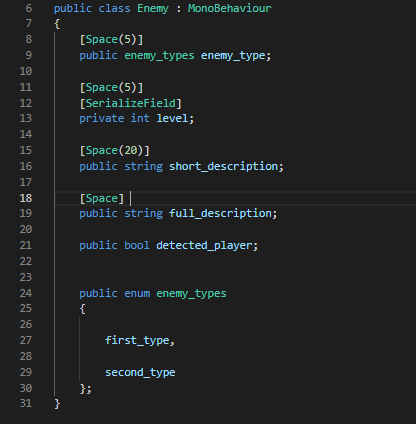Screen dimensions: 416x424
Task: Click the level variable on line 13
Action: point(172,118)
